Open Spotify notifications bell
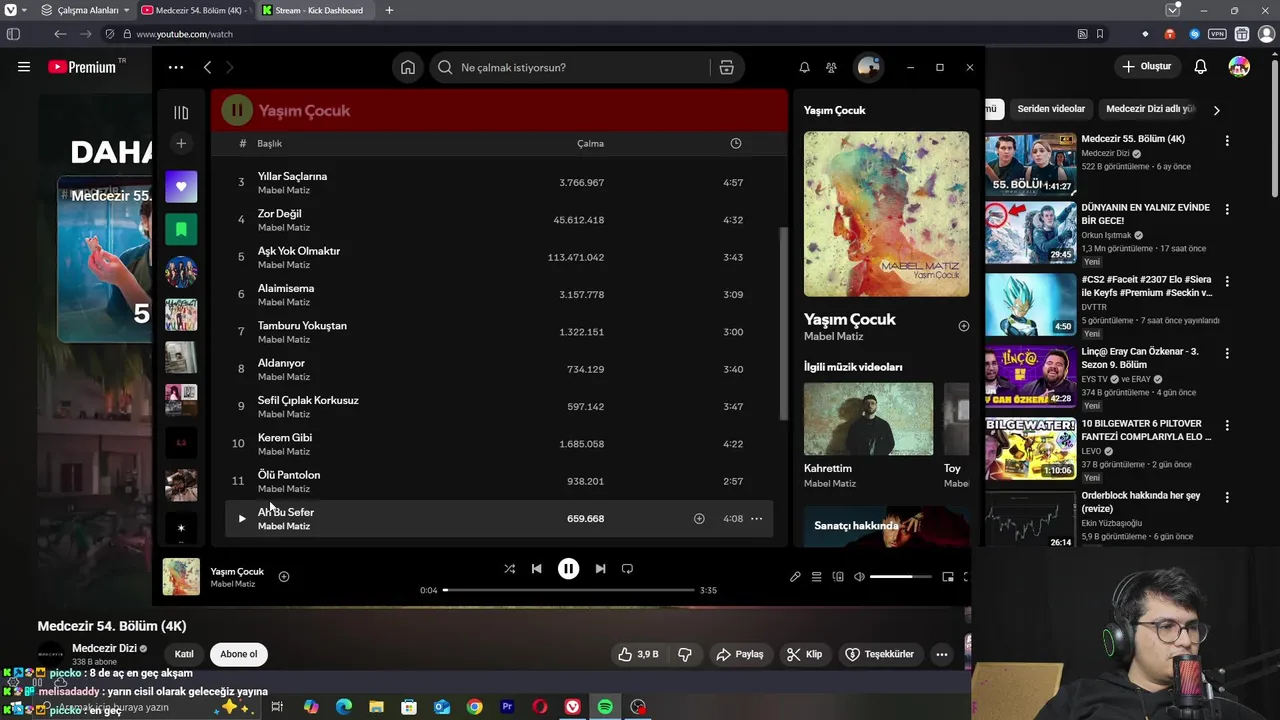The width and height of the screenshot is (1280, 720). click(804, 67)
